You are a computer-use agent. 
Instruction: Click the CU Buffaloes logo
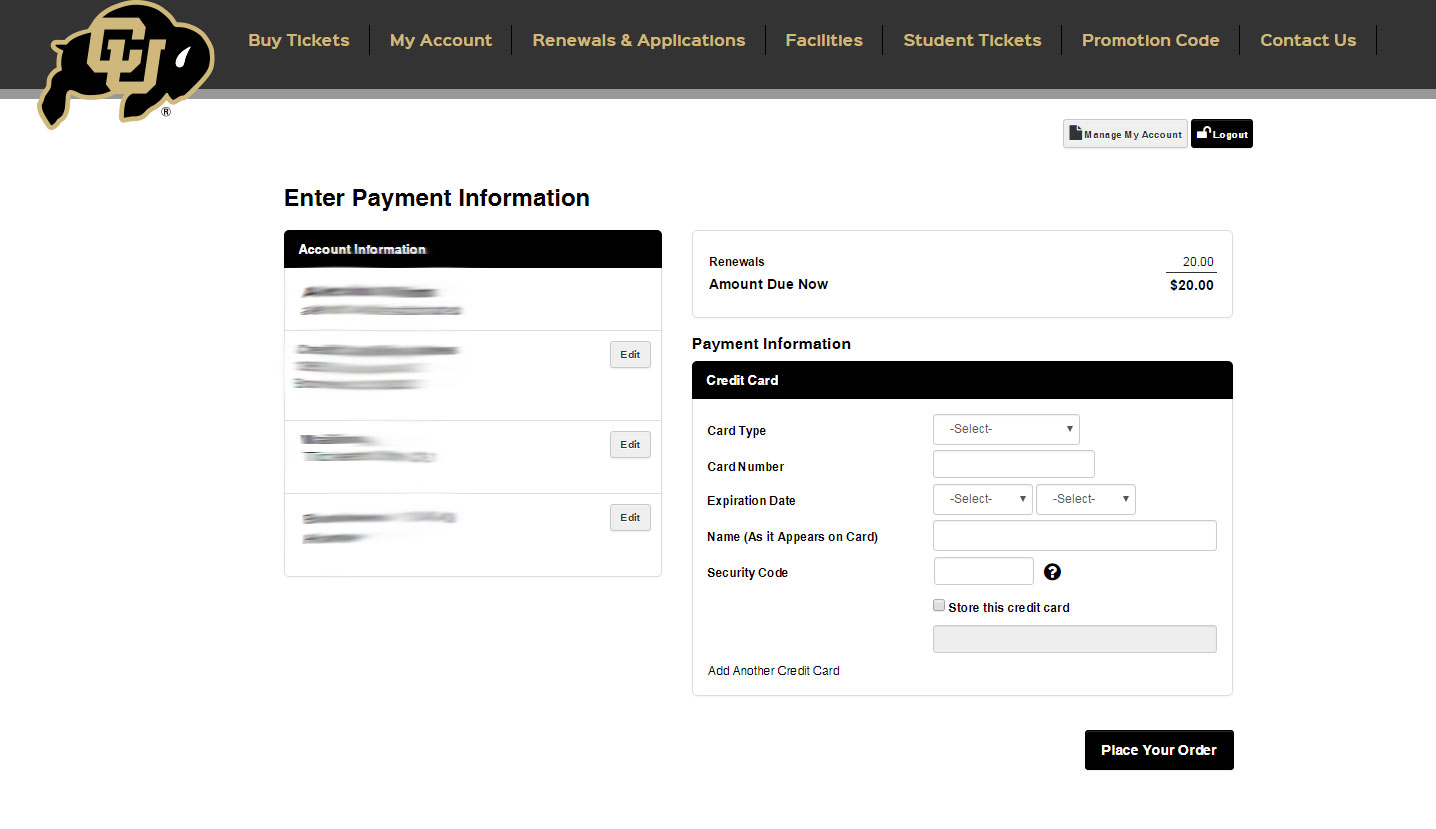click(x=126, y=64)
